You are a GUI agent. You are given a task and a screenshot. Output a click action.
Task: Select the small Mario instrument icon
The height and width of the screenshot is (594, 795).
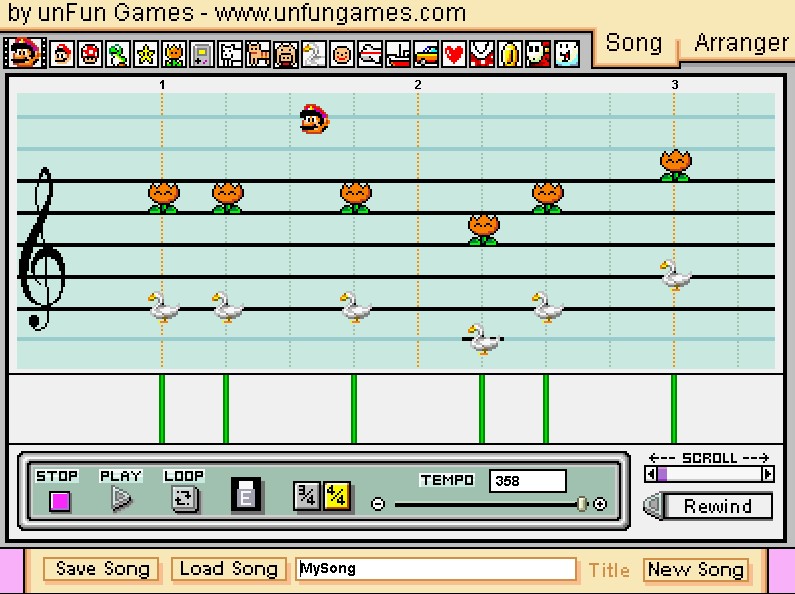pyautogui.click(x=62, y=54)
